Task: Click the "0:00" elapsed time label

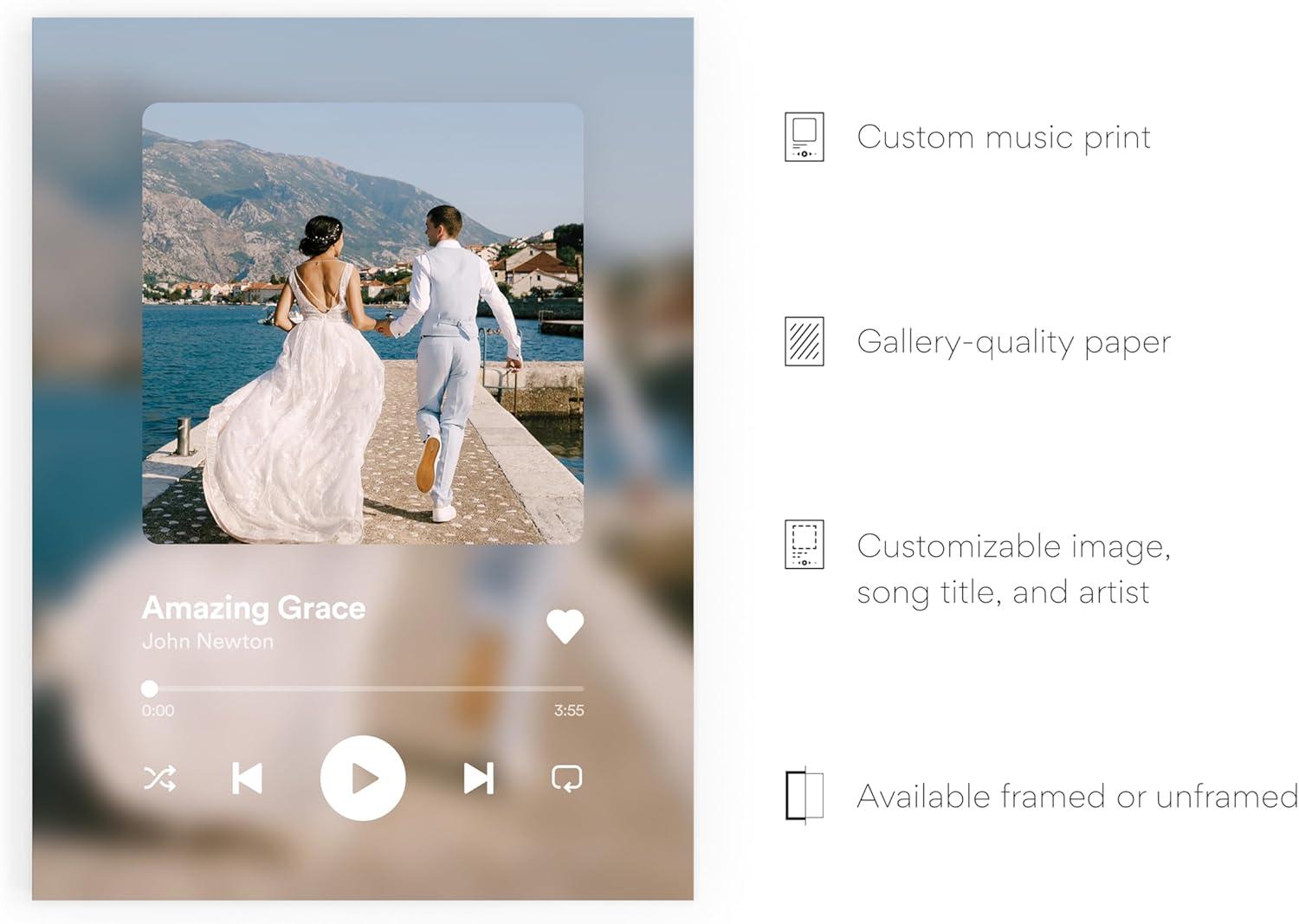Action: [158, 711]
